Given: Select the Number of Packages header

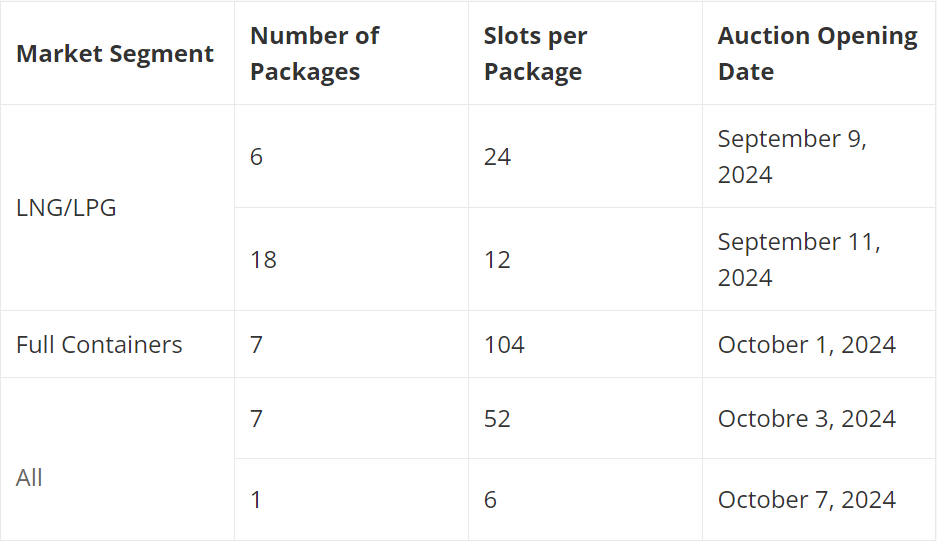Looking at the screenshot, I should click(314, 54).
